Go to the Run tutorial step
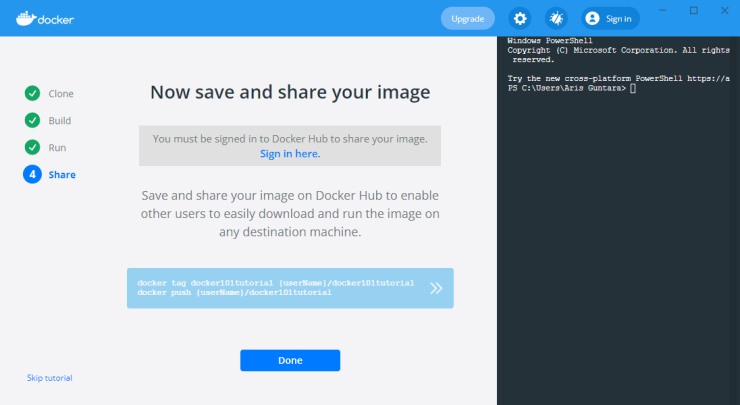The height and width of the screenshot is (405, 740). coord(57,147)
